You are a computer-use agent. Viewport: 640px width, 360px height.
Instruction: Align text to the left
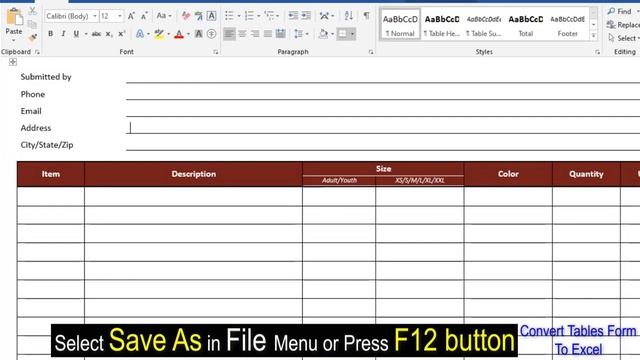[229, 34]
